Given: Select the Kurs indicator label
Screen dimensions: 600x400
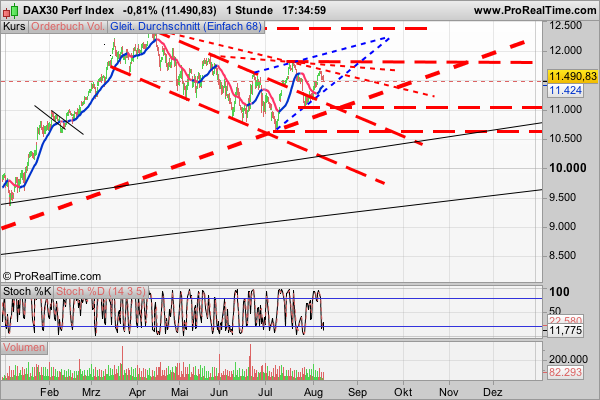Looking at the screenshot, I should coord(14,26).
